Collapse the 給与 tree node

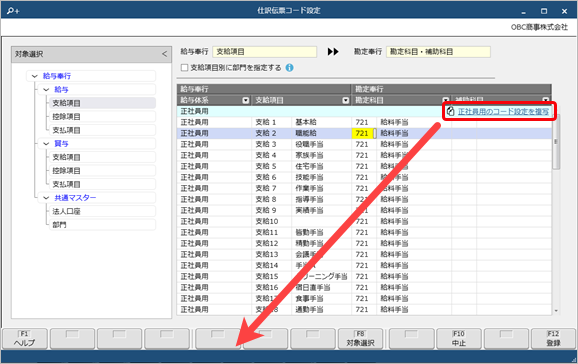coord(46,90)
